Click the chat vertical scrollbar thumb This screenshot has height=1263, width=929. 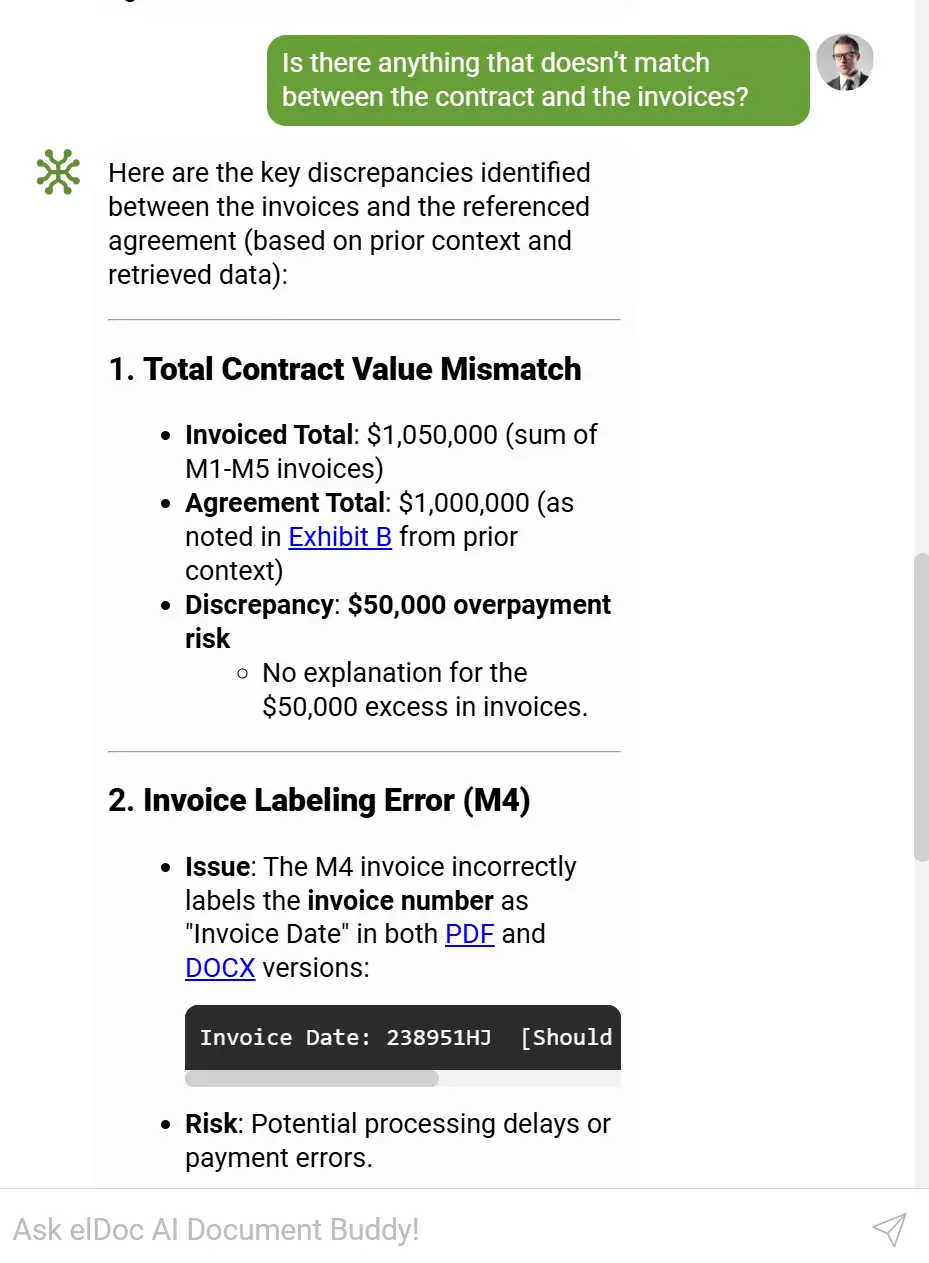[x=921, y=705]
